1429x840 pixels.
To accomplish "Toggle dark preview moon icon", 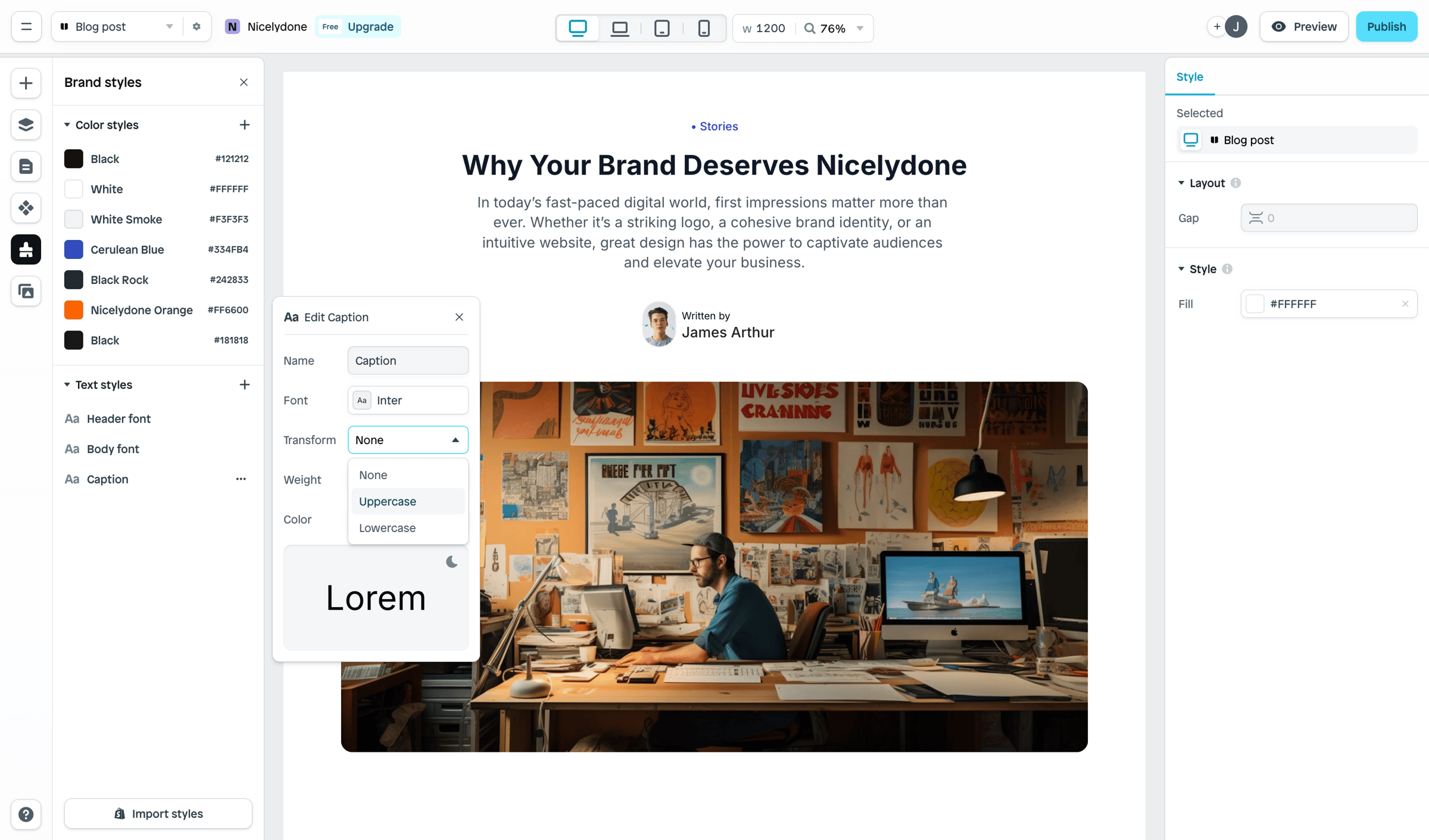I will coord(451,562).
